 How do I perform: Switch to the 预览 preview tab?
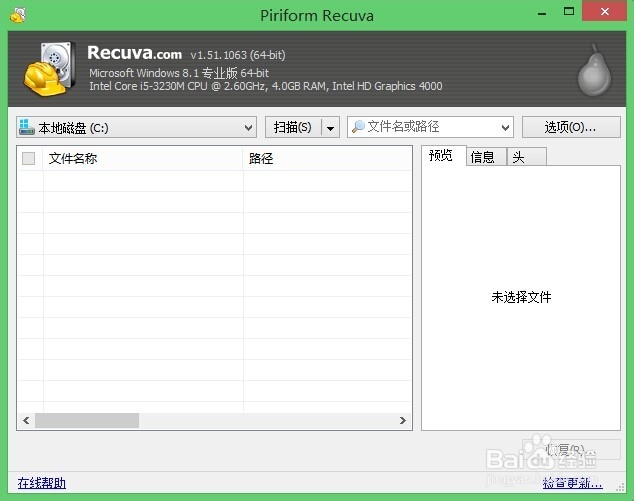(444, 156)
